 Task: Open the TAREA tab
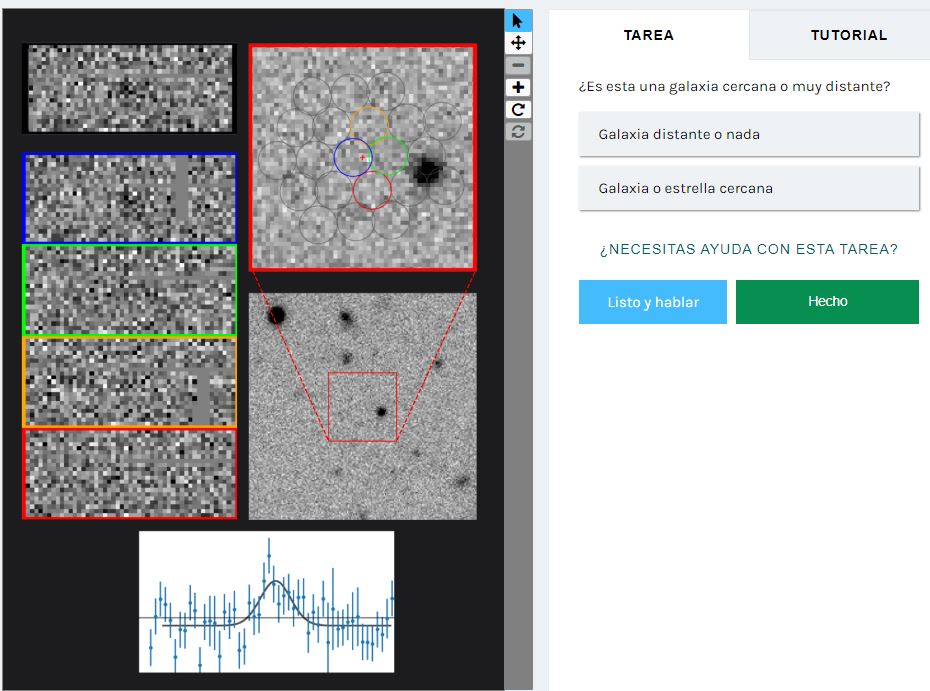click(x=648, y=35)
